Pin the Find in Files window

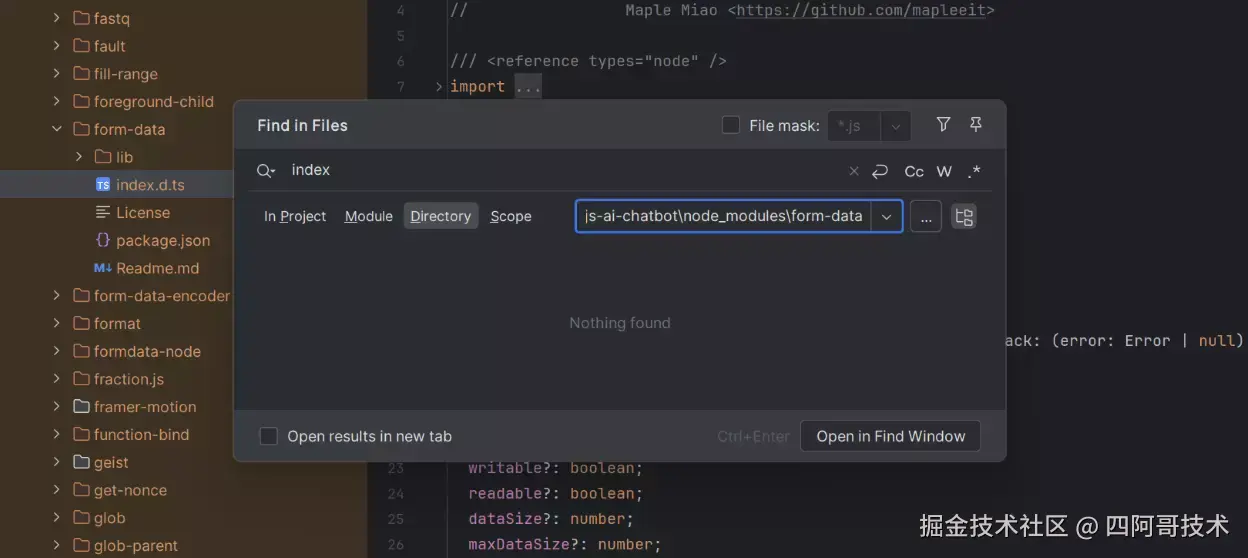click(976, 125)
